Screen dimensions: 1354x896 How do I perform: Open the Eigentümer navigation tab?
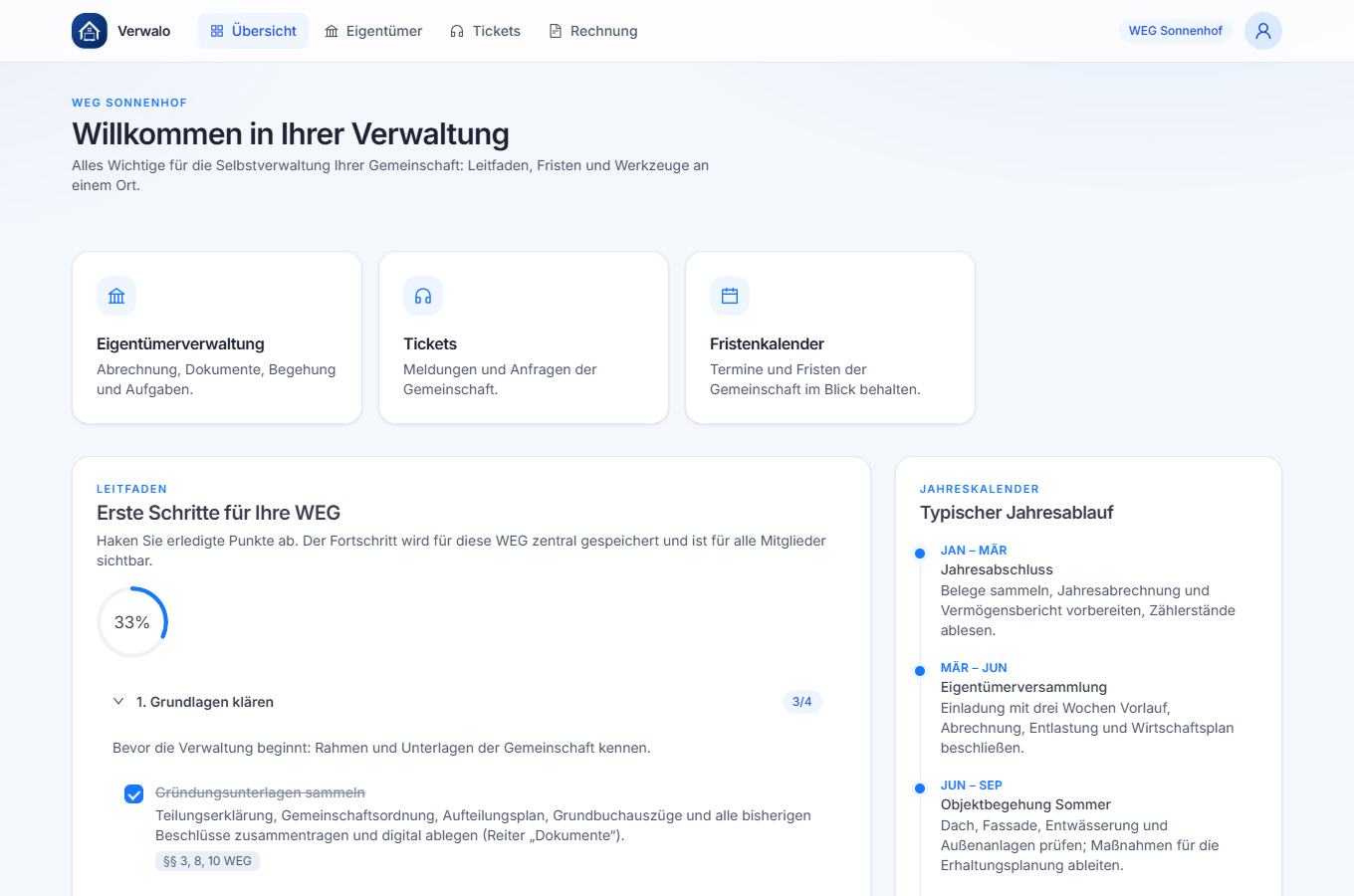pyautogui.click(x=373, y=31)
